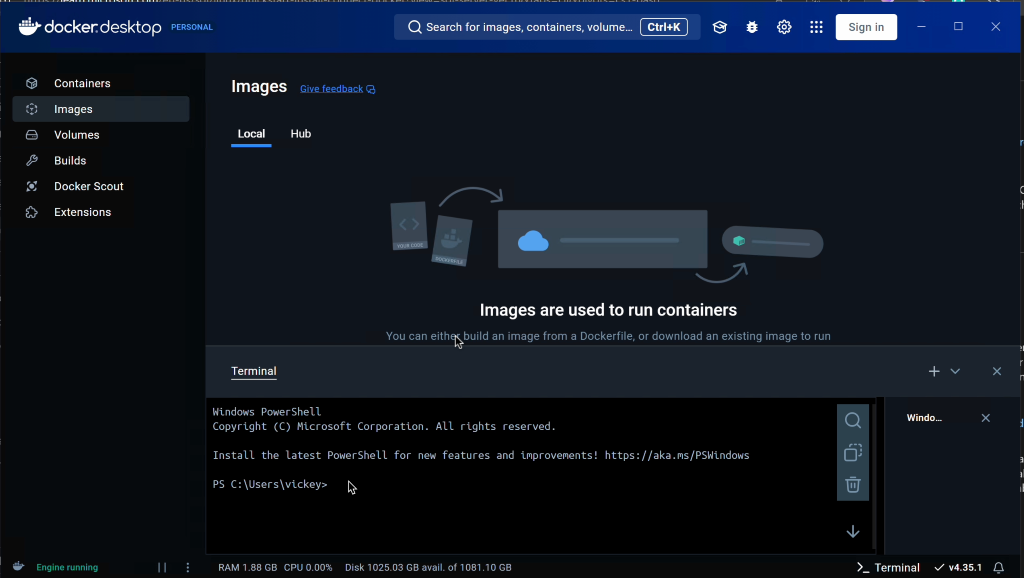
Task: Click the Engine running status
Action: coord(67,568)
